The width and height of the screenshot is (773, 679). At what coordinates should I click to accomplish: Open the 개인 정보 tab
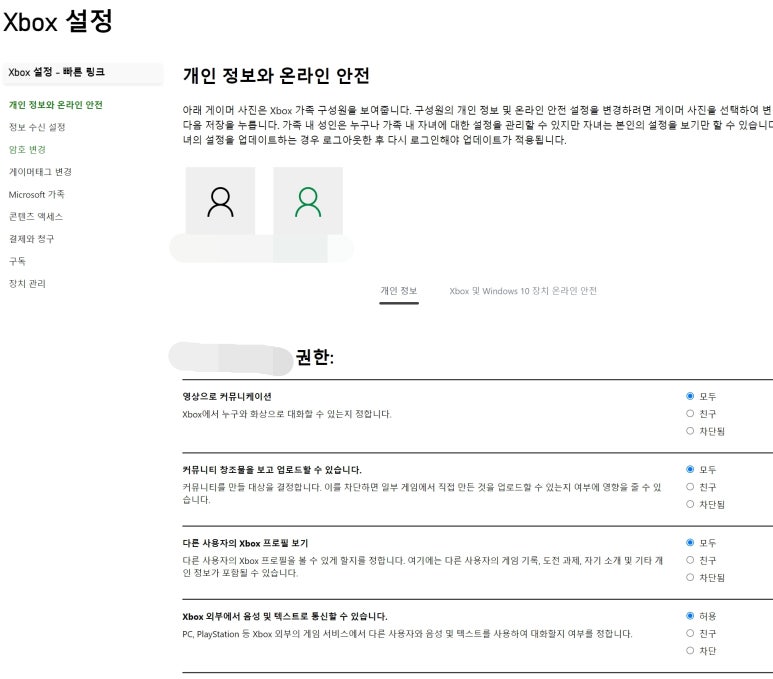click(399, 291)
